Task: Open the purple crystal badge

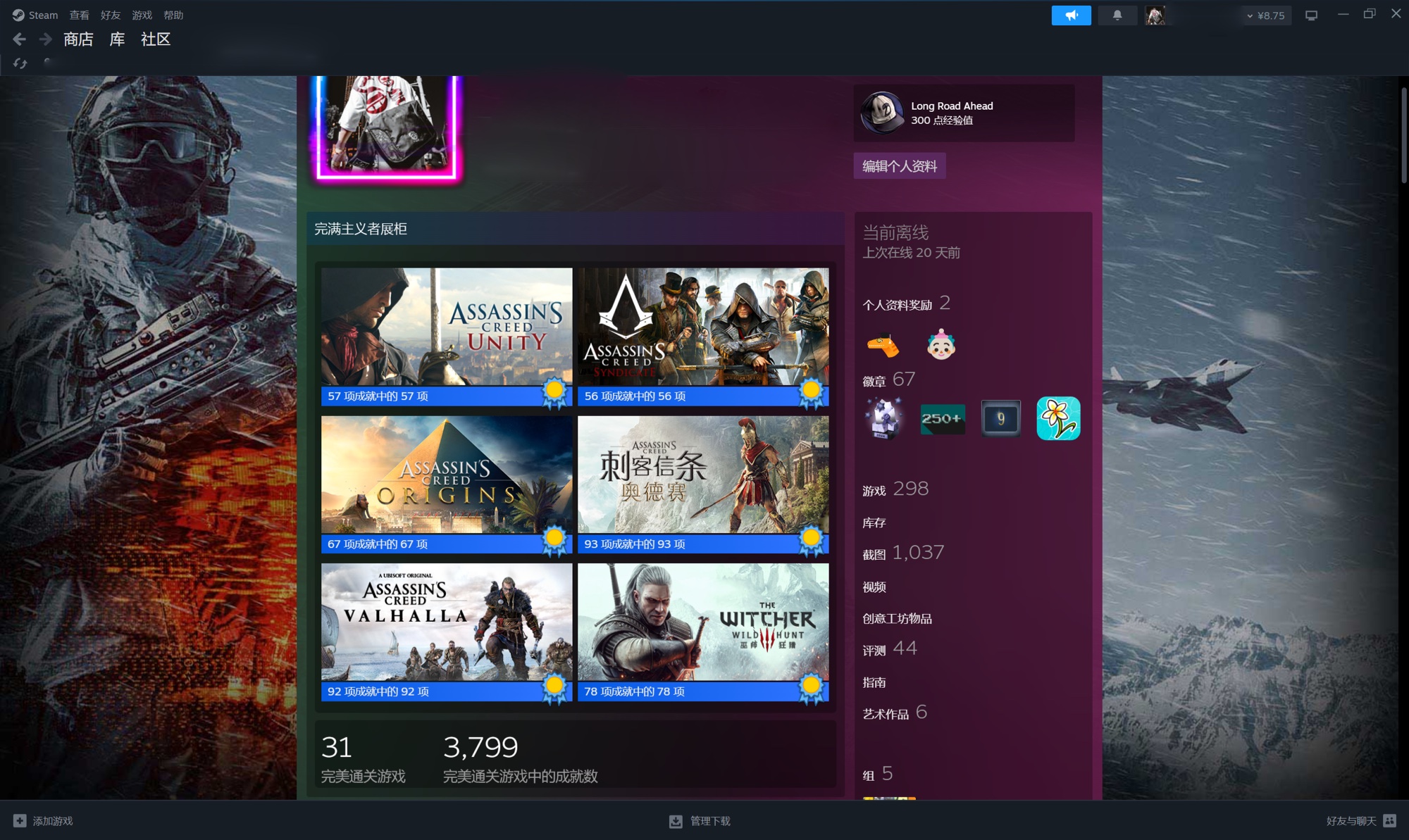Action: tap(883, 418)
